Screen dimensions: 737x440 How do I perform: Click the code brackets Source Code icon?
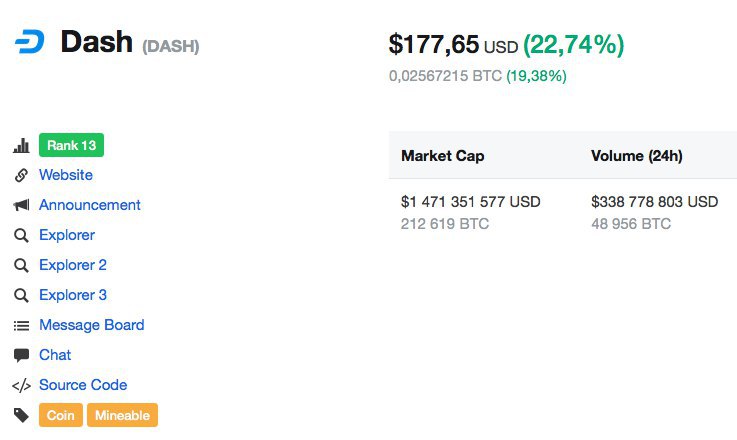[21, 386]
